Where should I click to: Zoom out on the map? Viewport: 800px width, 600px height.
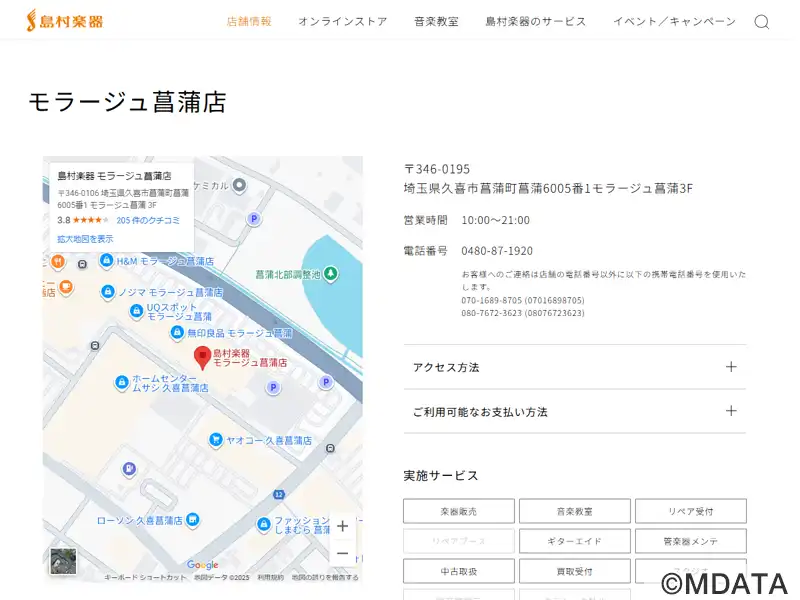pyautogui.click(x=342, y=553)
